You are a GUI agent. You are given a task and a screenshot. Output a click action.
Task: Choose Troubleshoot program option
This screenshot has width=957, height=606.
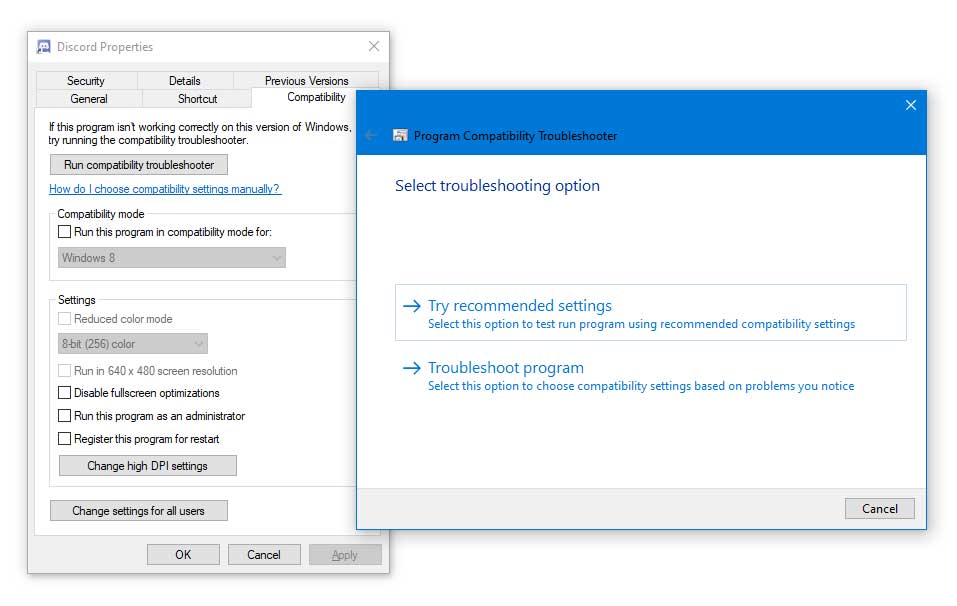pyautogui.click(x=651, y=375)
